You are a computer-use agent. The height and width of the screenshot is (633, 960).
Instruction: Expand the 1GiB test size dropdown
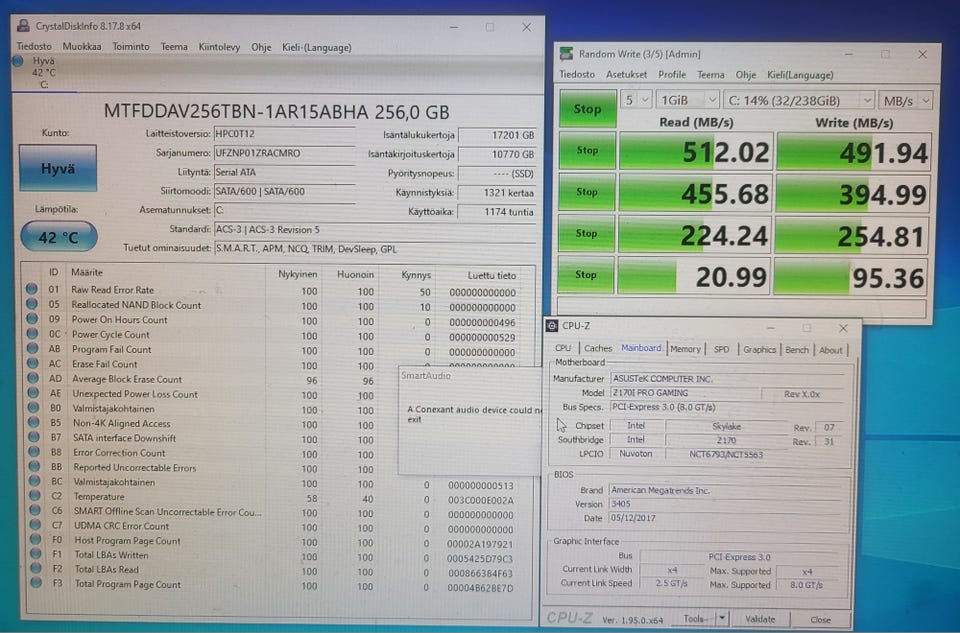pyautogui.click(x=688, y=101)
